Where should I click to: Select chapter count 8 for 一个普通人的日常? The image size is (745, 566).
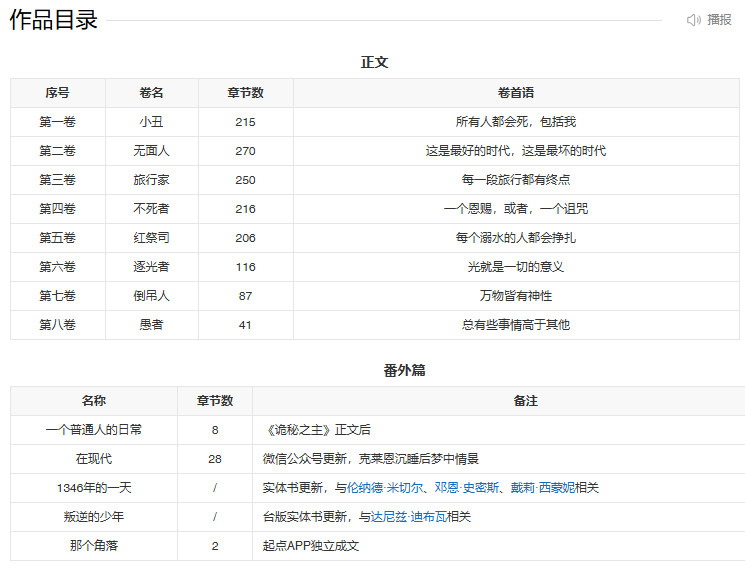215,430
